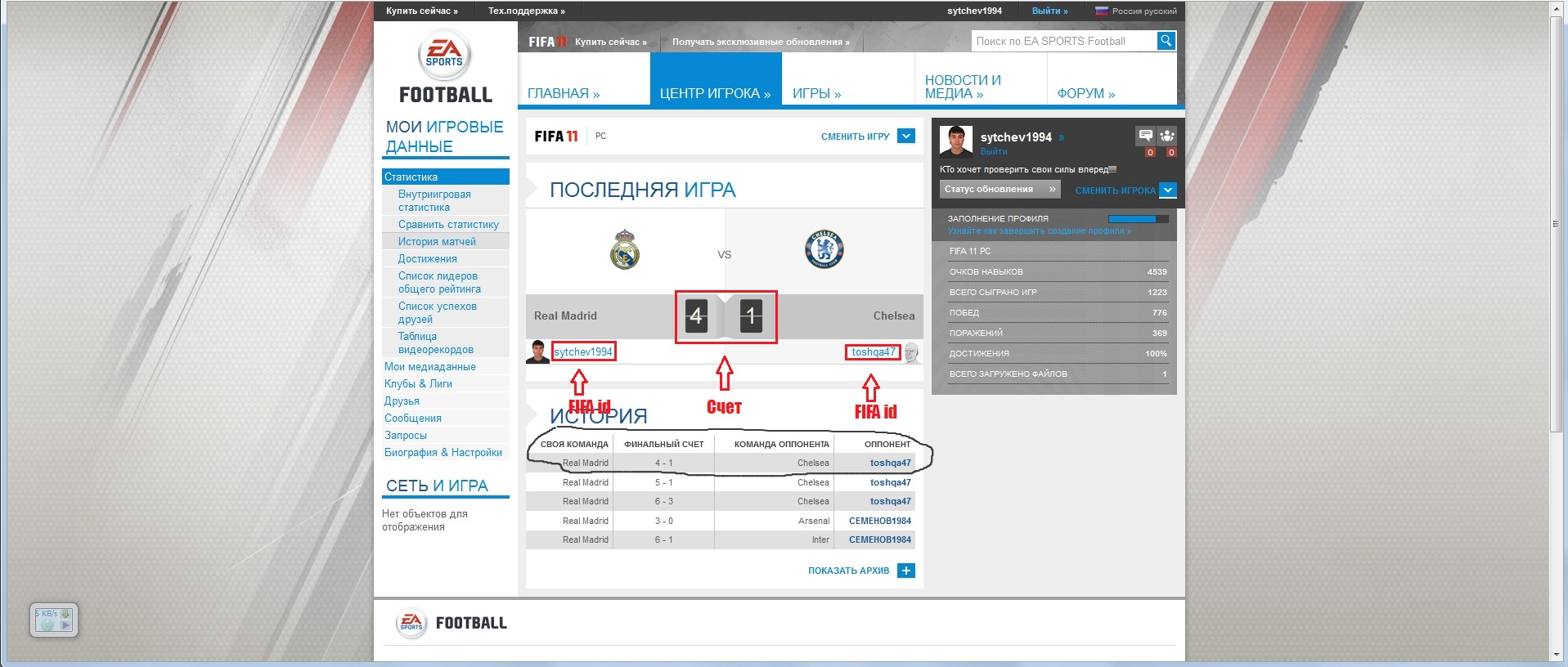Screen dimensions: 1568x667
Task: Click sytchev1994 small avatar under score
Action: (x=537, y=352)
